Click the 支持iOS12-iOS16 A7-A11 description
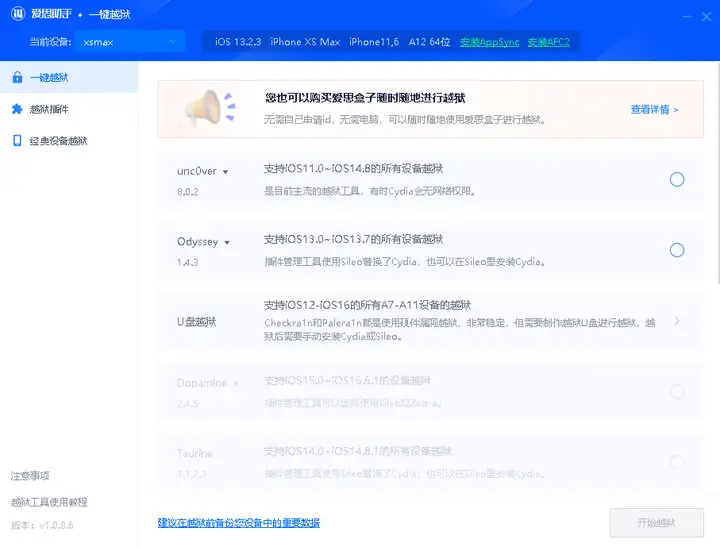 point(367,305)
